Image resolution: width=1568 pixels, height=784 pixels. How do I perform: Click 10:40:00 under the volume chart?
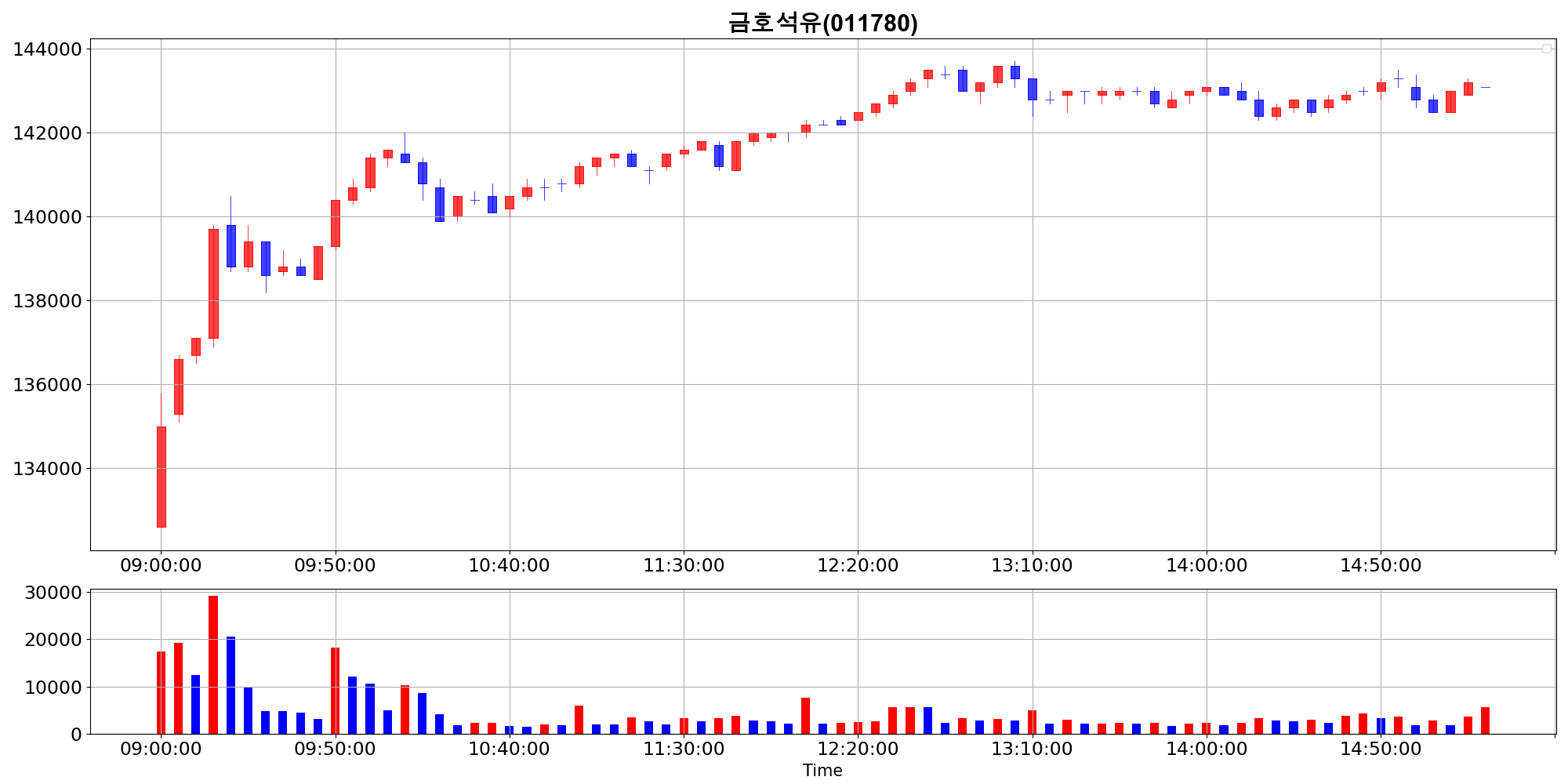point(510,749)
